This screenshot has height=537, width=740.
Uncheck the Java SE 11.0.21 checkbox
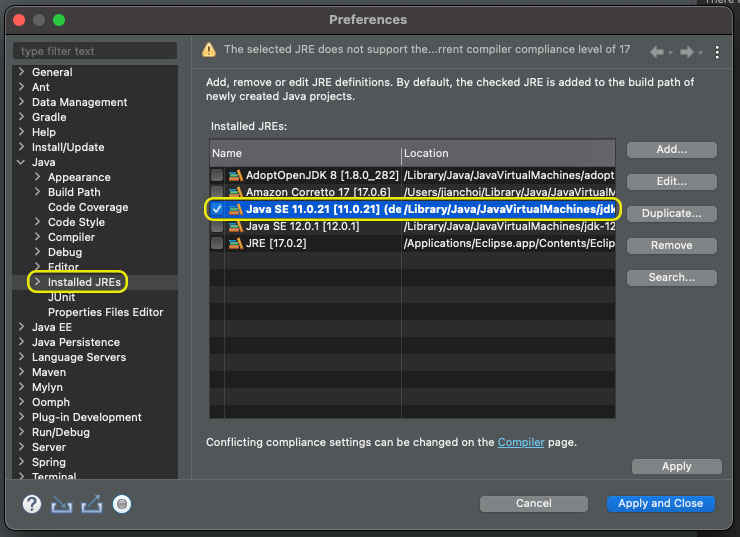[217, 209]
